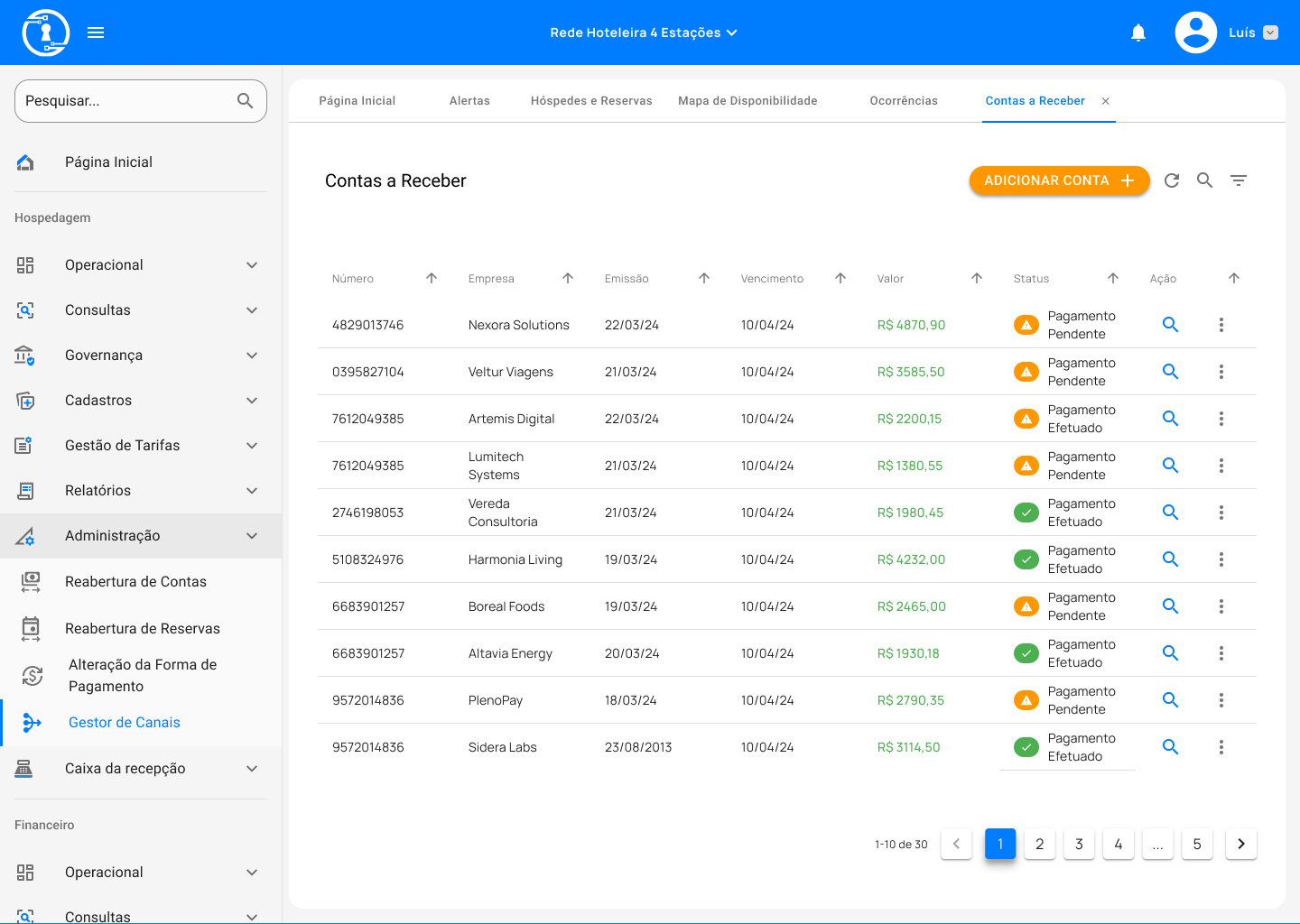Open the hamburger menu in header
This screenshot has height=924, width=1300.
(96, 32)
